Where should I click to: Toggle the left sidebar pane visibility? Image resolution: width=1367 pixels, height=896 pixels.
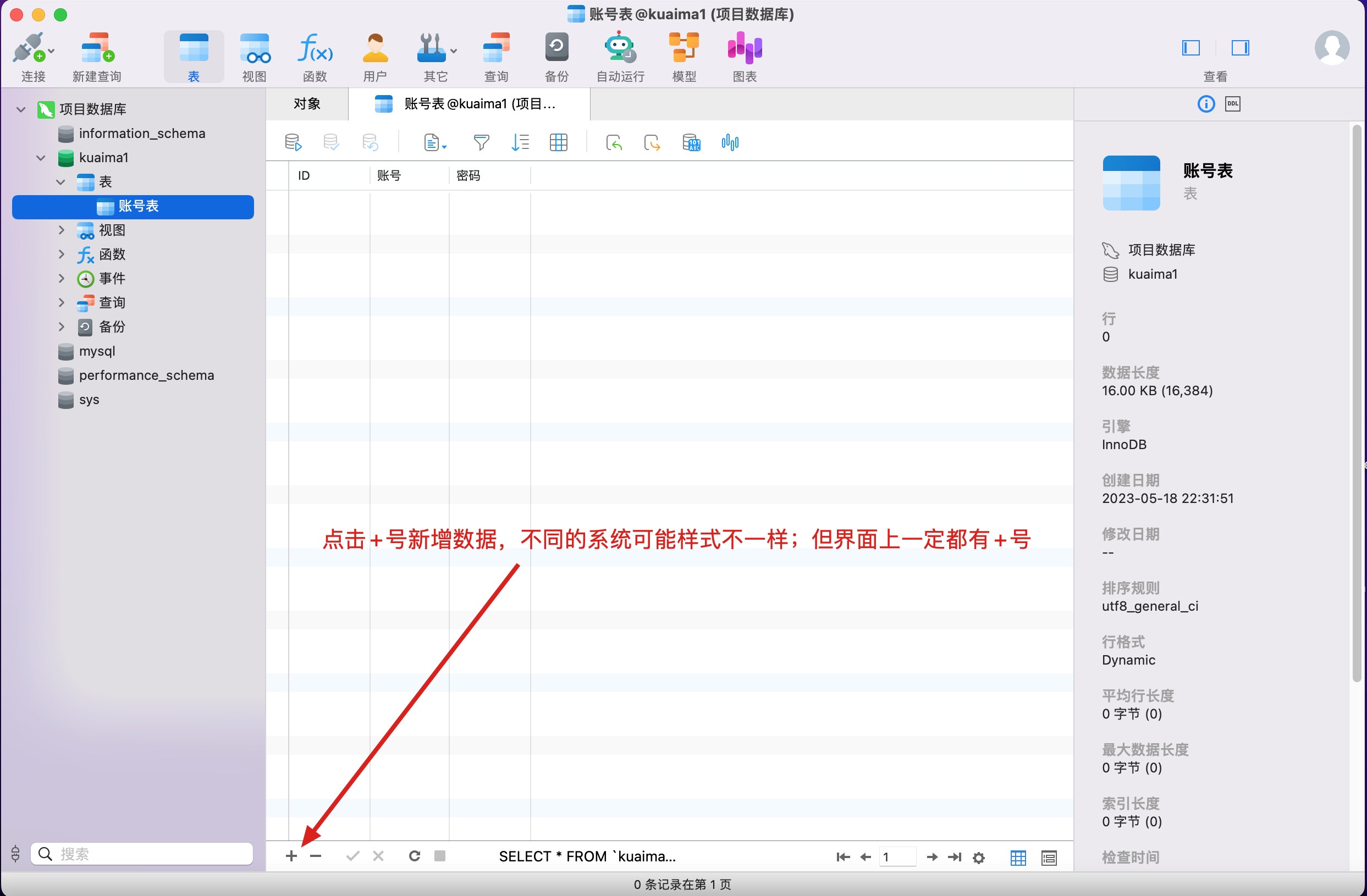[1190, 48]
